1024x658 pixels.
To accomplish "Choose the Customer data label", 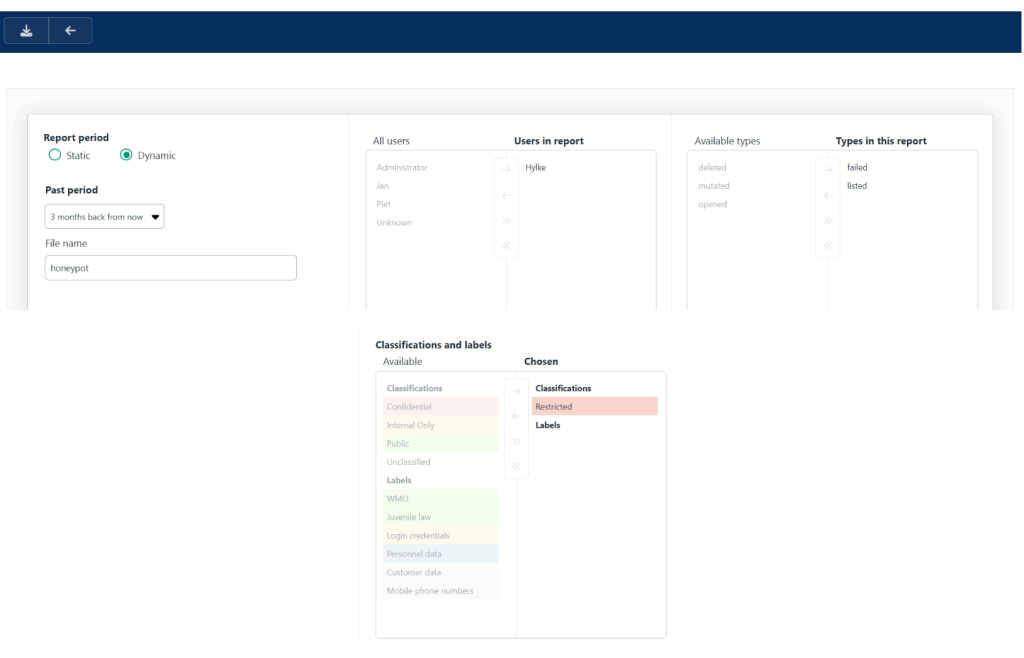I will [x=441, y=572].
